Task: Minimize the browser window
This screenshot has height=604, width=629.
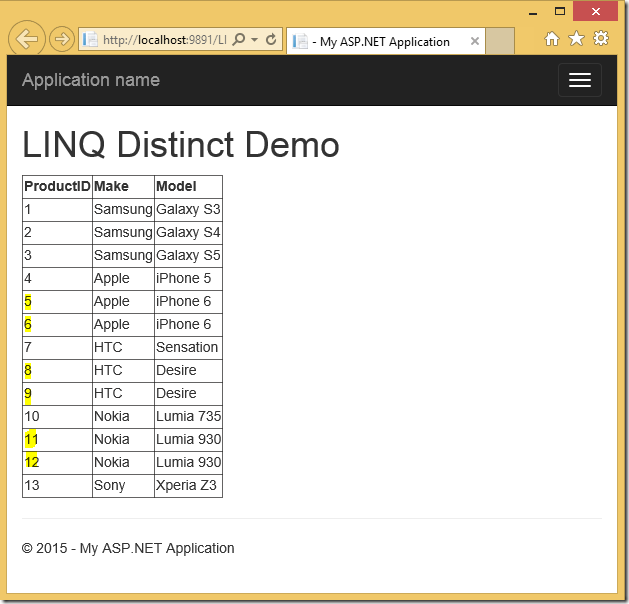Action: pyautogui.click(x=533, y=12)
